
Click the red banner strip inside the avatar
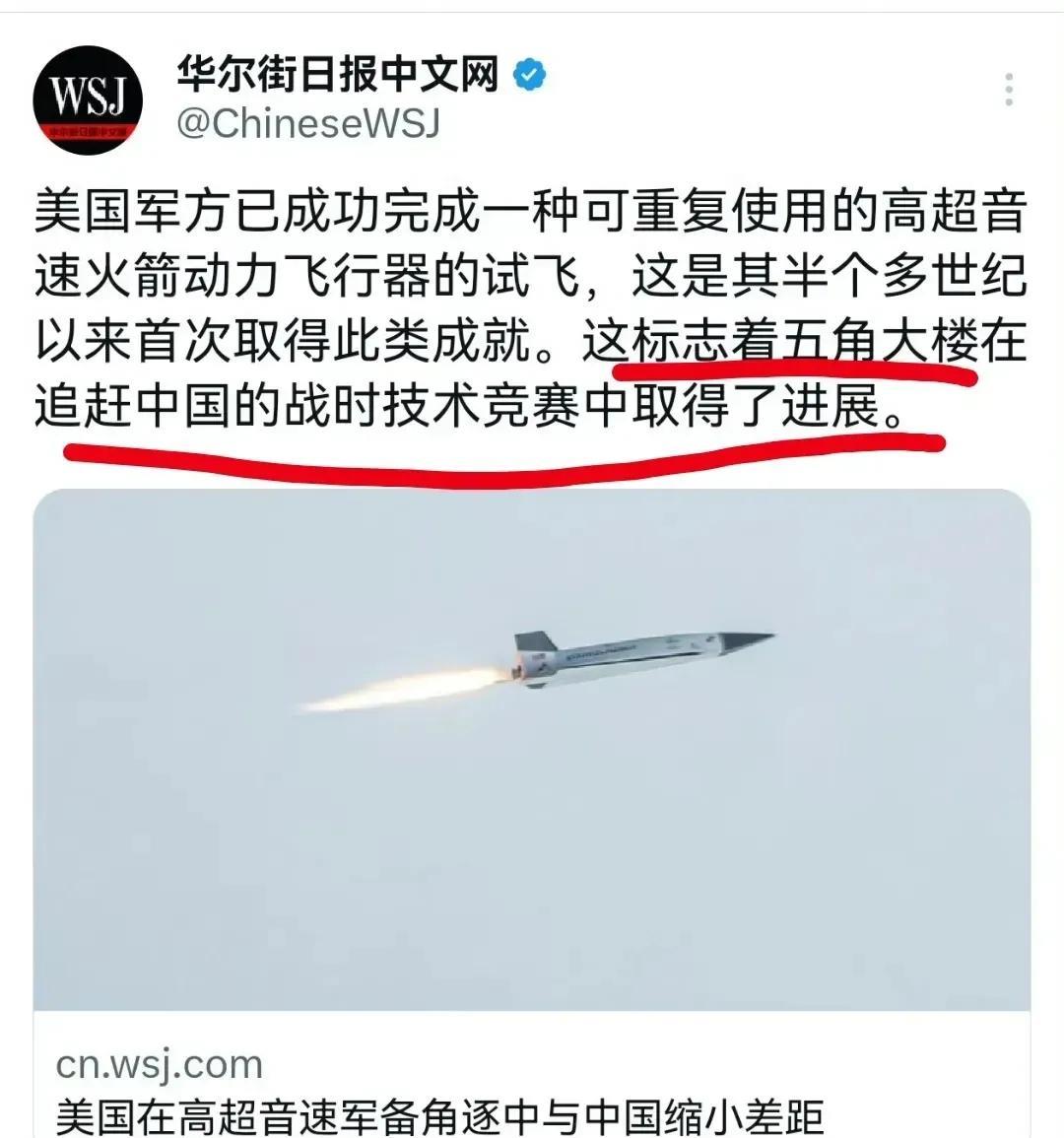(x=87, y=132)
